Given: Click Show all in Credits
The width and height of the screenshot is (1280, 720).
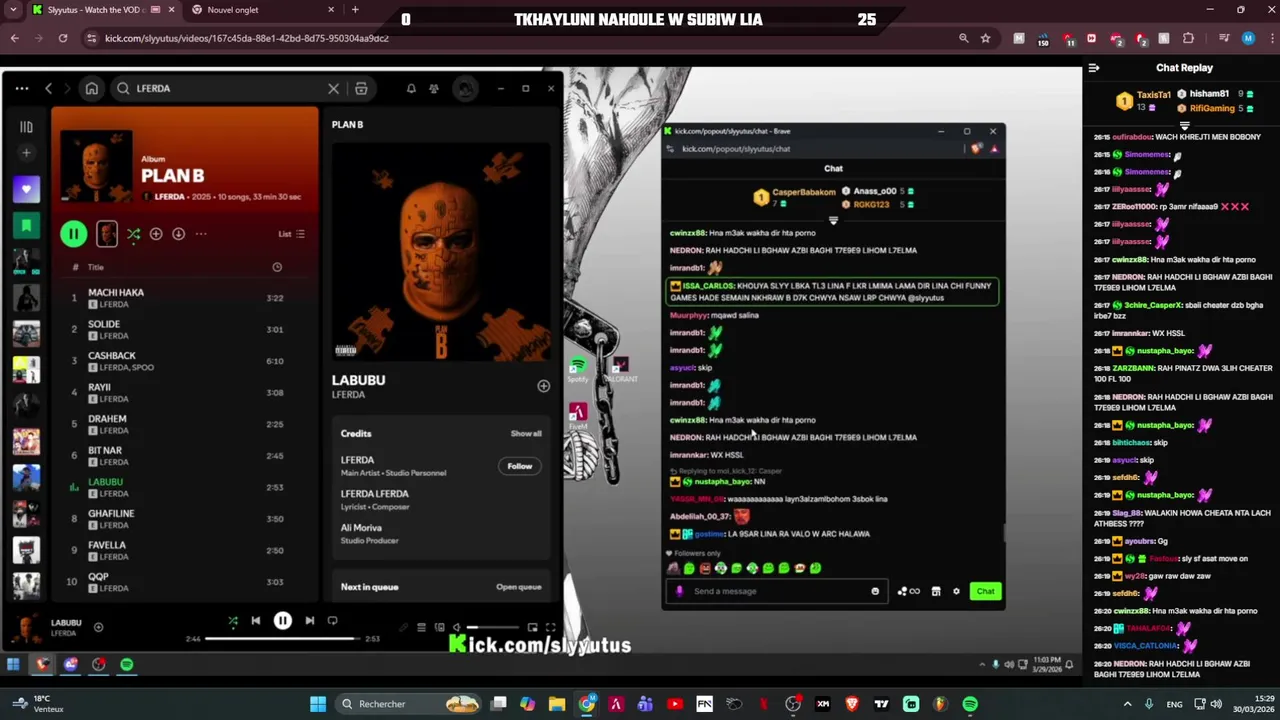Looking at the screenshot, I should tap(526, 434).
